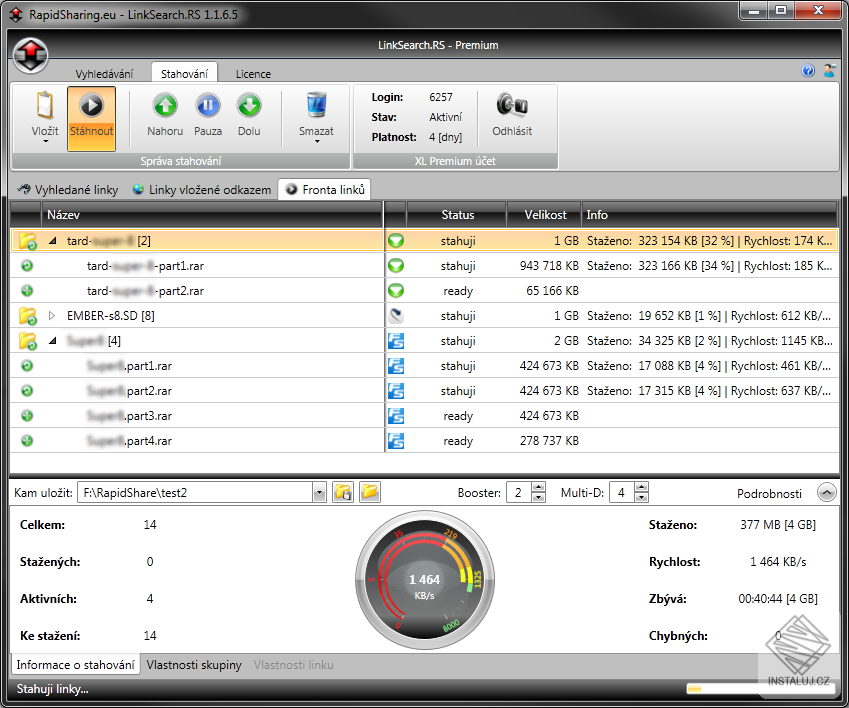Collapse the tard group [2] tree node
The image size is (849, 708).
point(53,241)
